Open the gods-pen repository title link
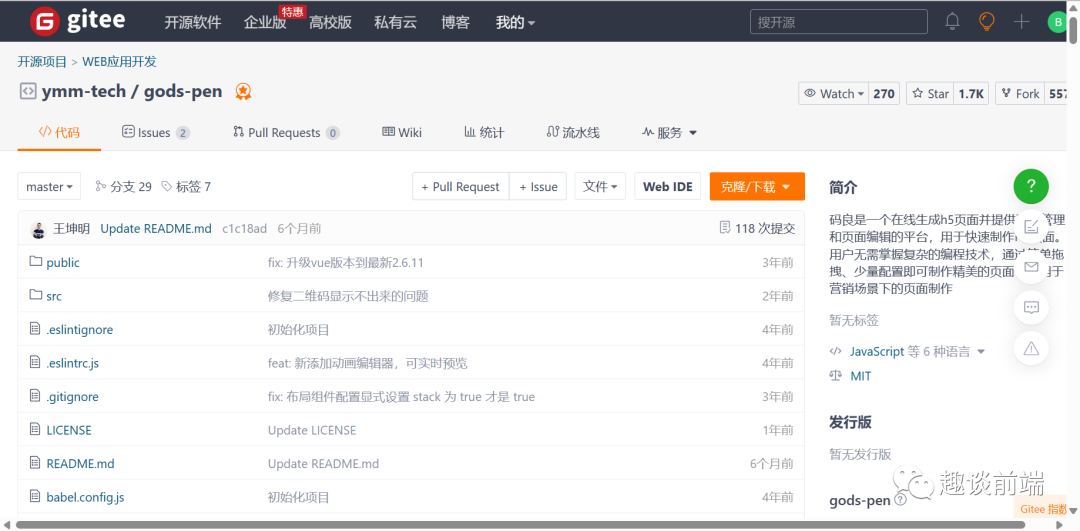Image resolution: width=1080 pixels, height=531 pixels. 183,91
